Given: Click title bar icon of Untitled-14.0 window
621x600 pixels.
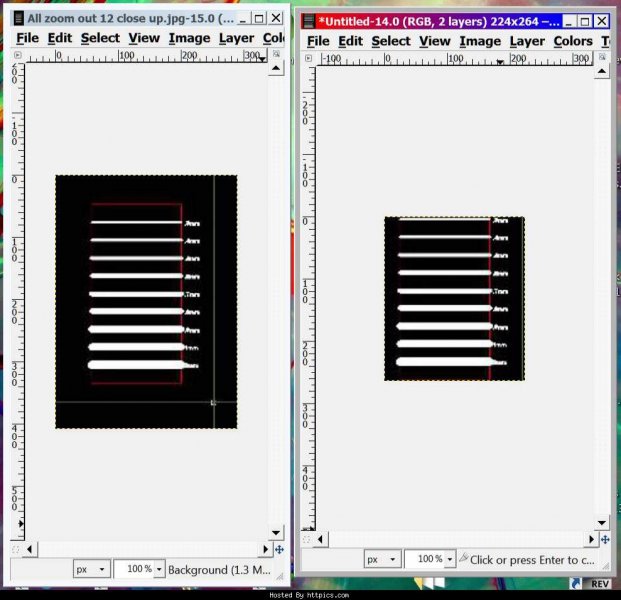Looking at the screenshot, I should [308, 21].
